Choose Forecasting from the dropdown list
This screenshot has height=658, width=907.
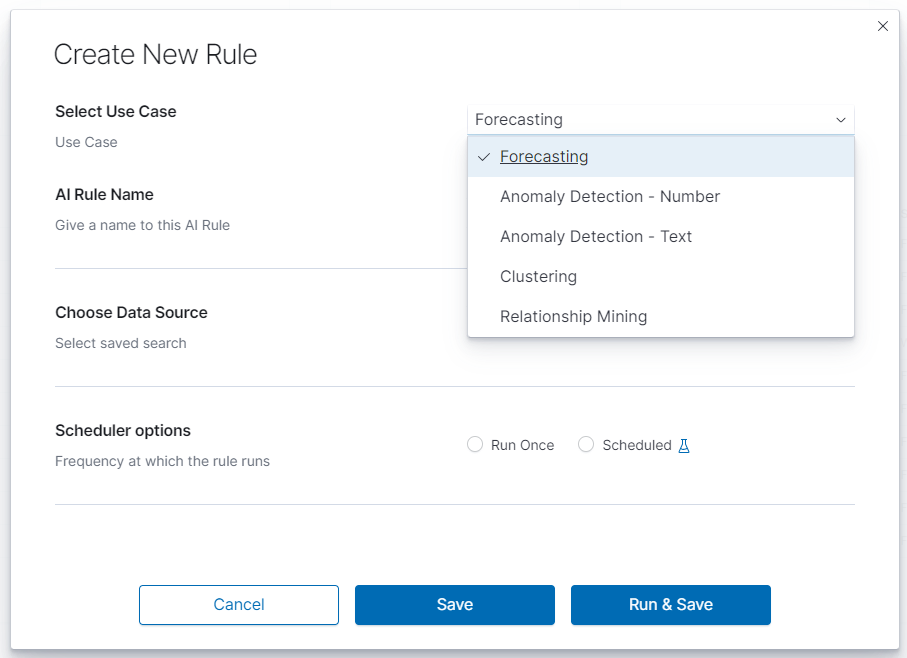[661, 157]
